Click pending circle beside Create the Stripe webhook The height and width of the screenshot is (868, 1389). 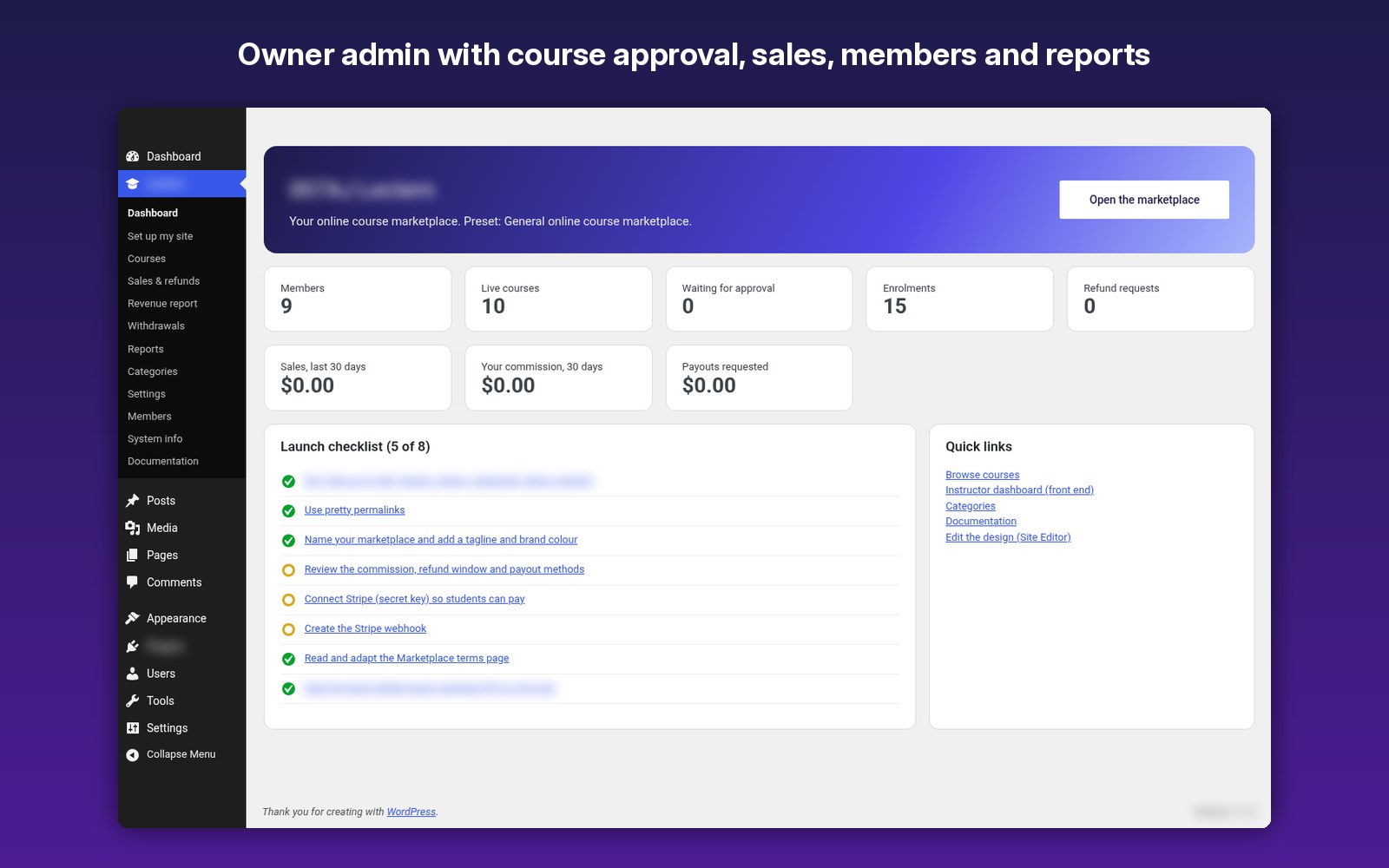(289, 629)
